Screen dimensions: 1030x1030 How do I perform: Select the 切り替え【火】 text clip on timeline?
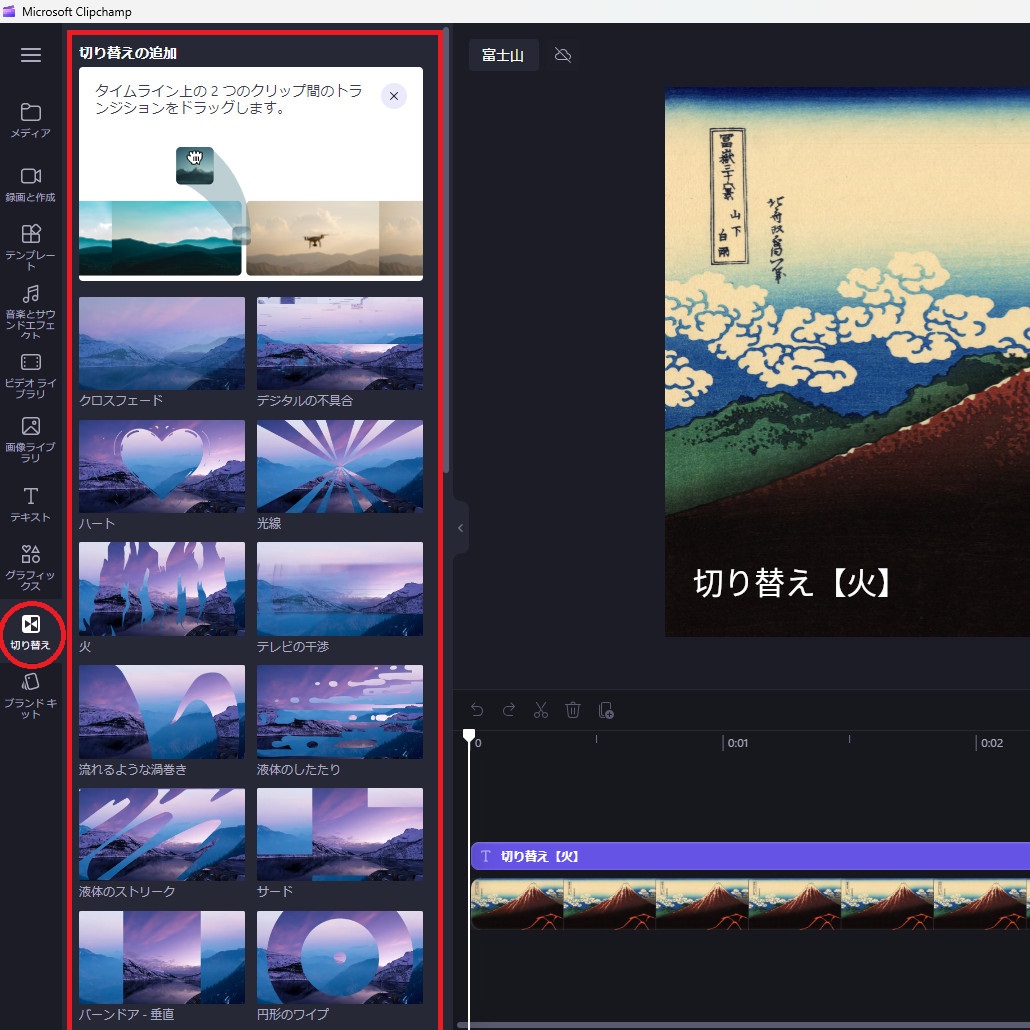point(750,856)
